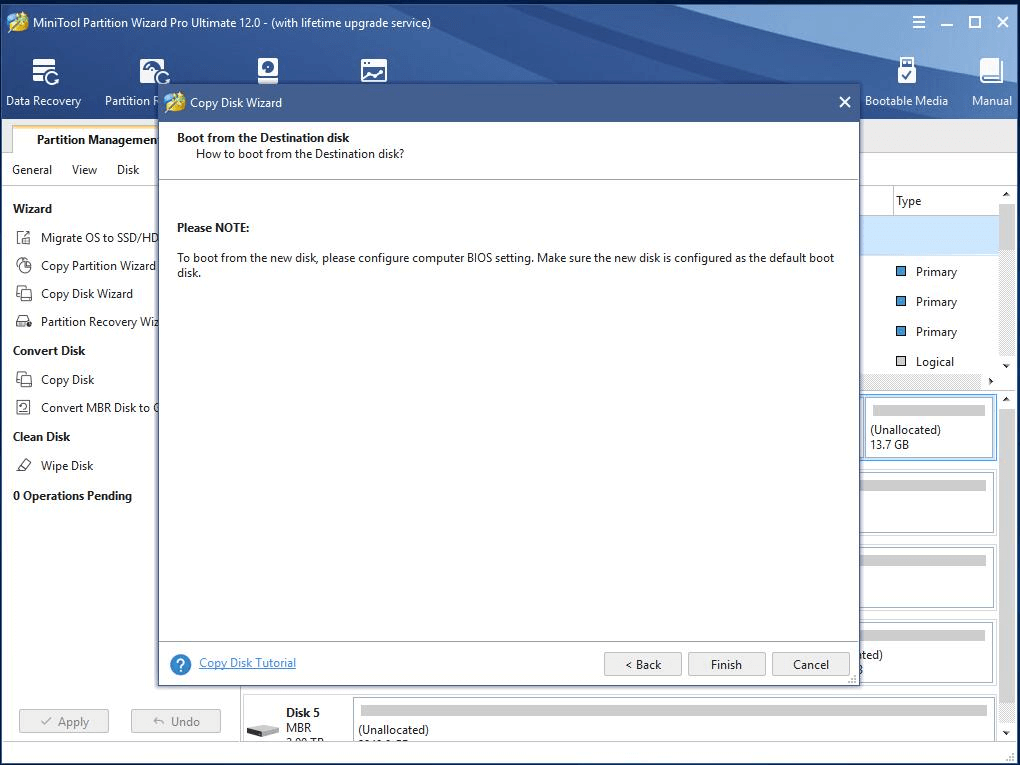Cancel the Copy Disk Wizard
The width and height of the screenshot is (1020, 765).
[x=811, y=664]
